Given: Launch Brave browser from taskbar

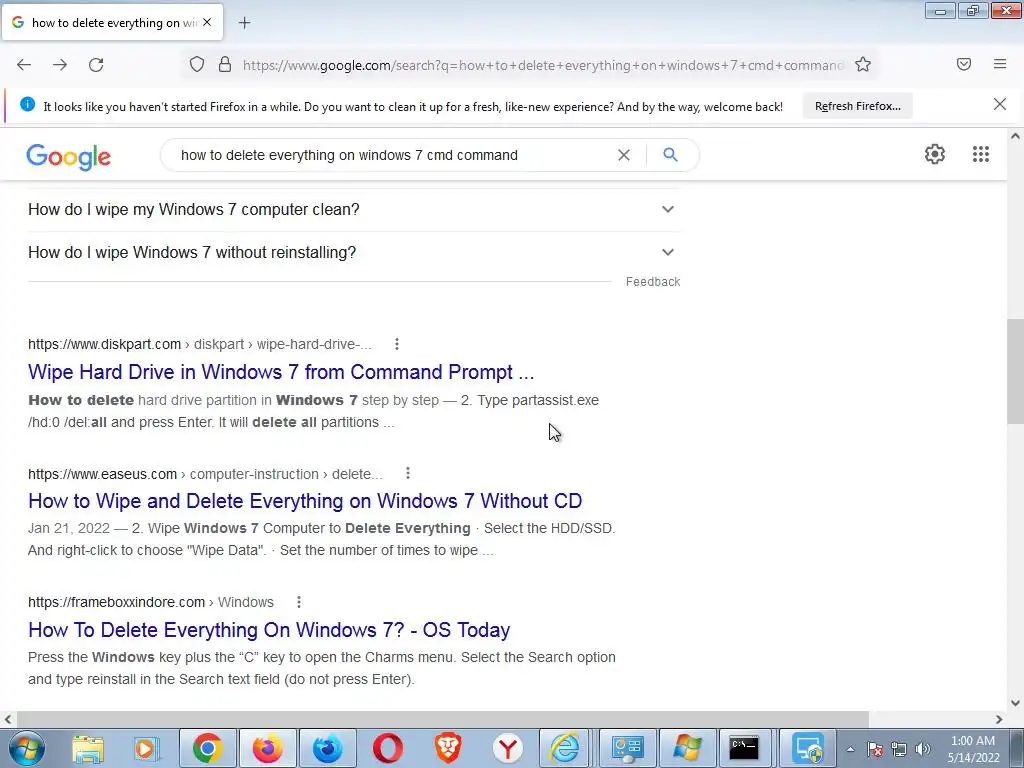Looking at the screenshot, I should [x=448, y=748].
